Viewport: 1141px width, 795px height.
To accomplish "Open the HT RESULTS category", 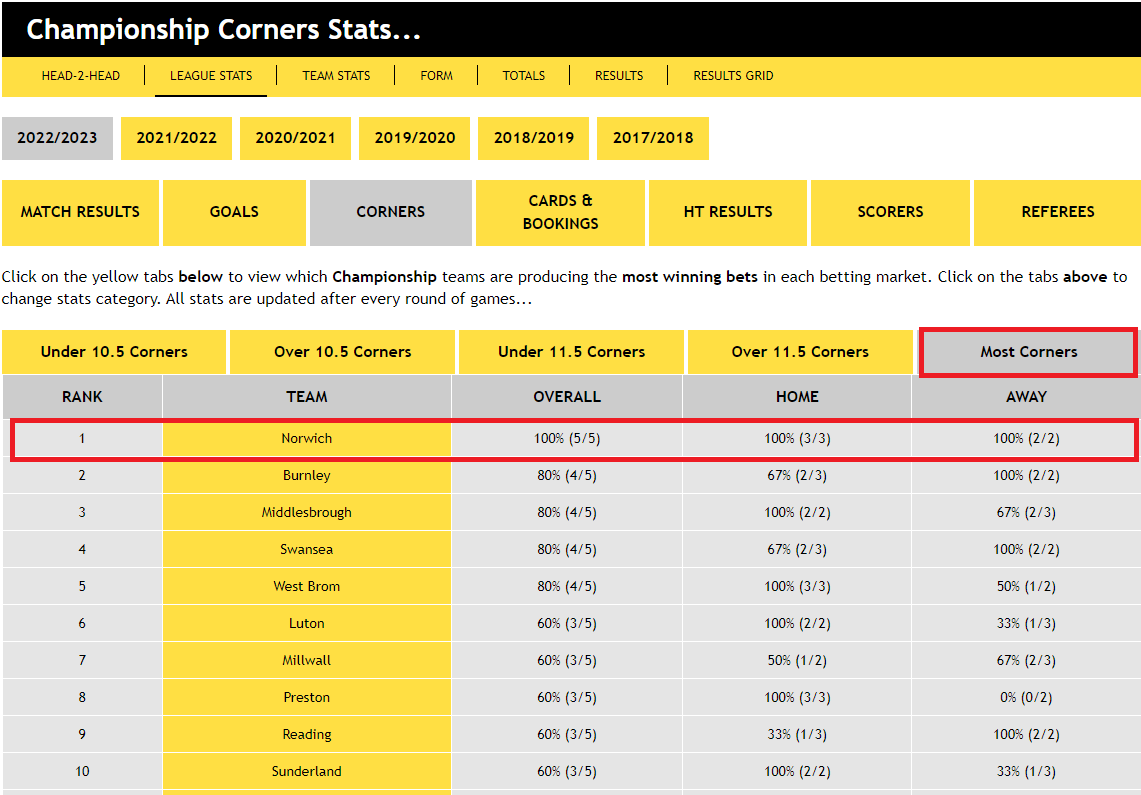I will point(728,212).
